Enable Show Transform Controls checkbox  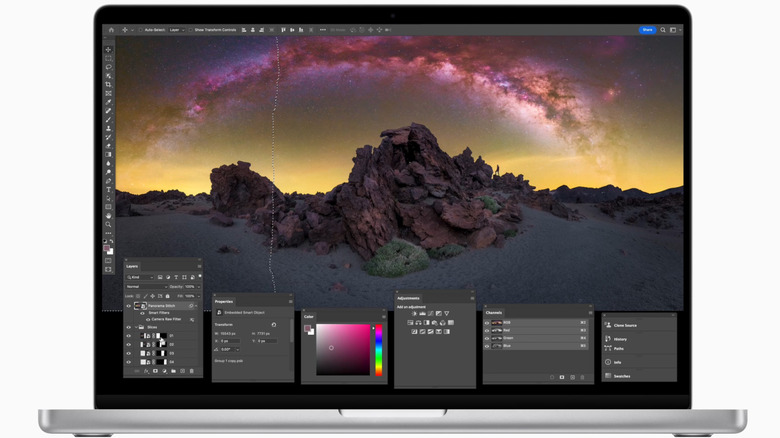191,30
